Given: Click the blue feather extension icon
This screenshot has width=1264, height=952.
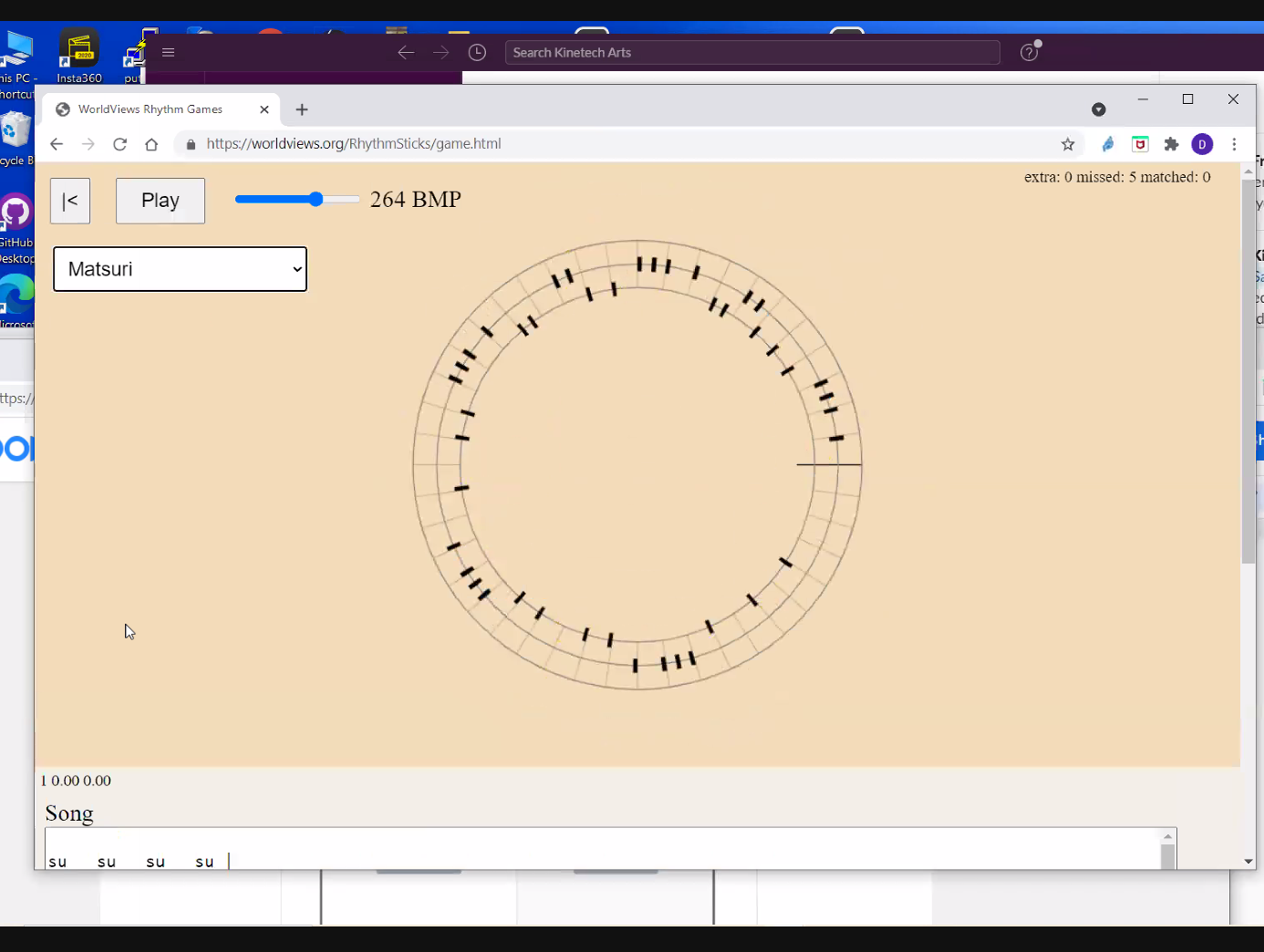Looking at the screenshot, I should click(1108, 144).
